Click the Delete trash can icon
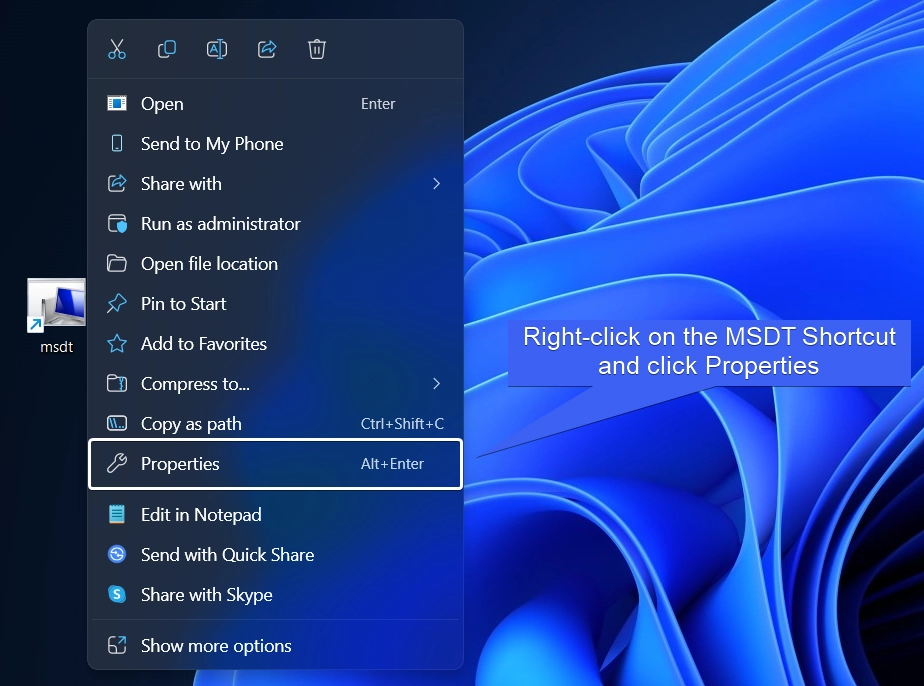The width and height of the screenshot is (924, 686). (316, 49)
